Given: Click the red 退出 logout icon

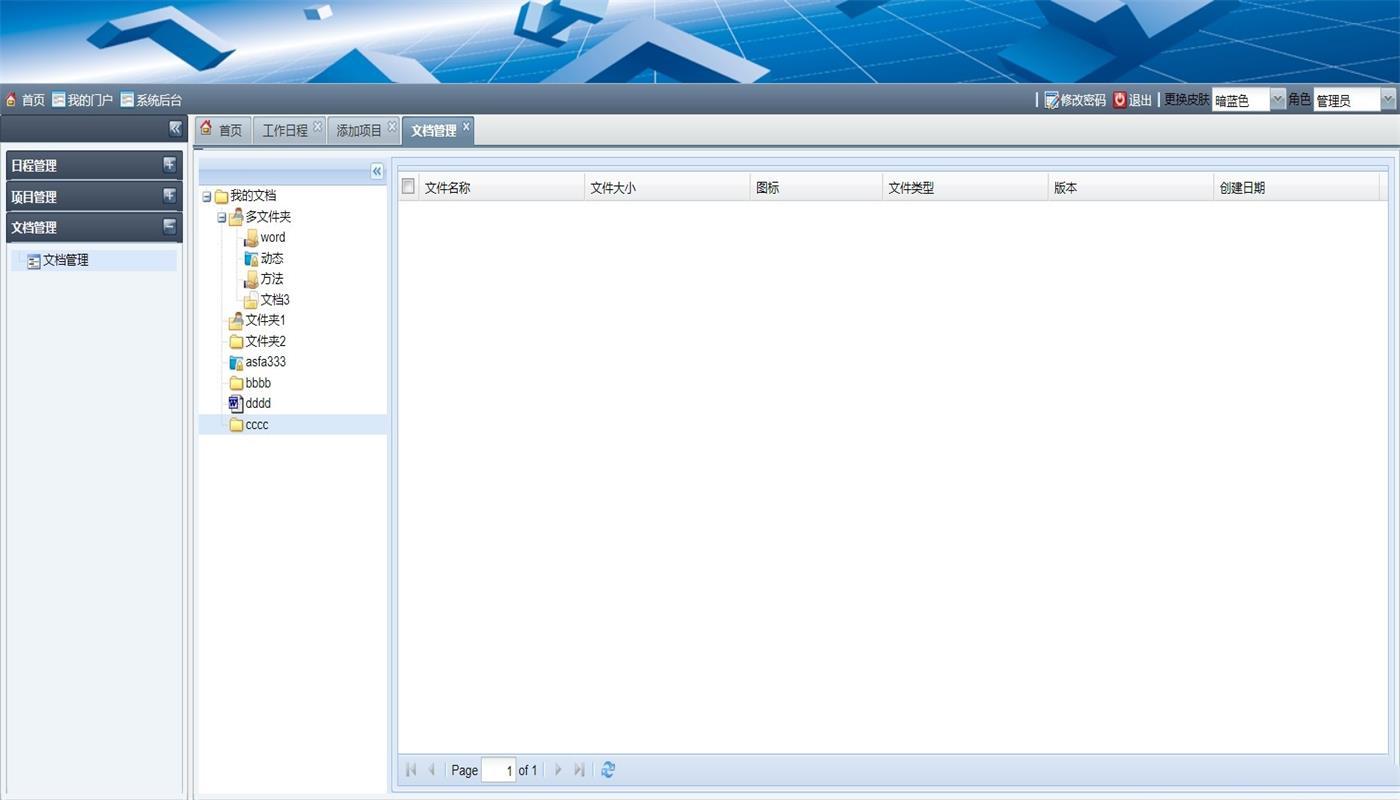Looking at the screenshot, I should coord(1120,100).
